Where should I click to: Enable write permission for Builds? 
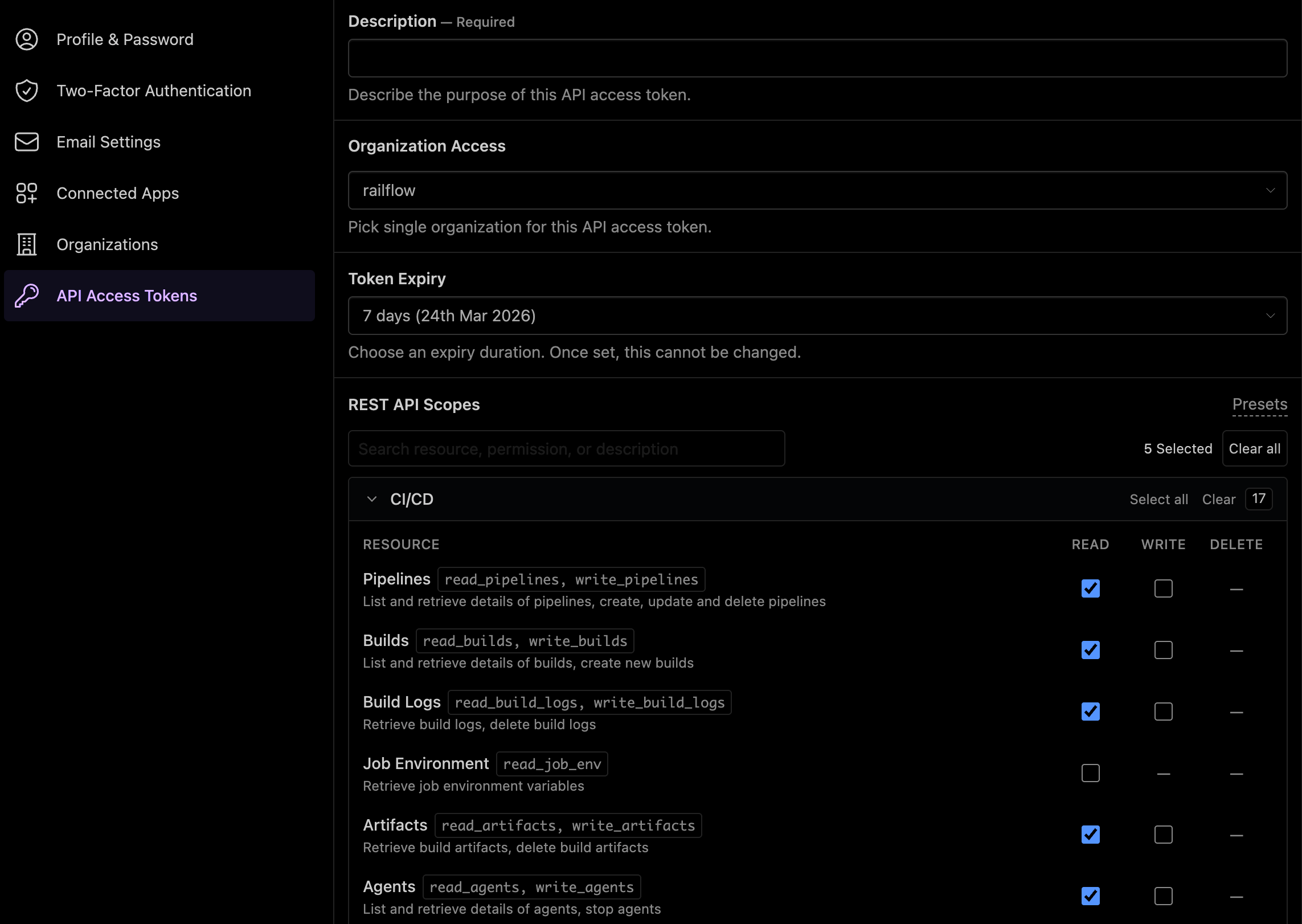(1163, 650)
